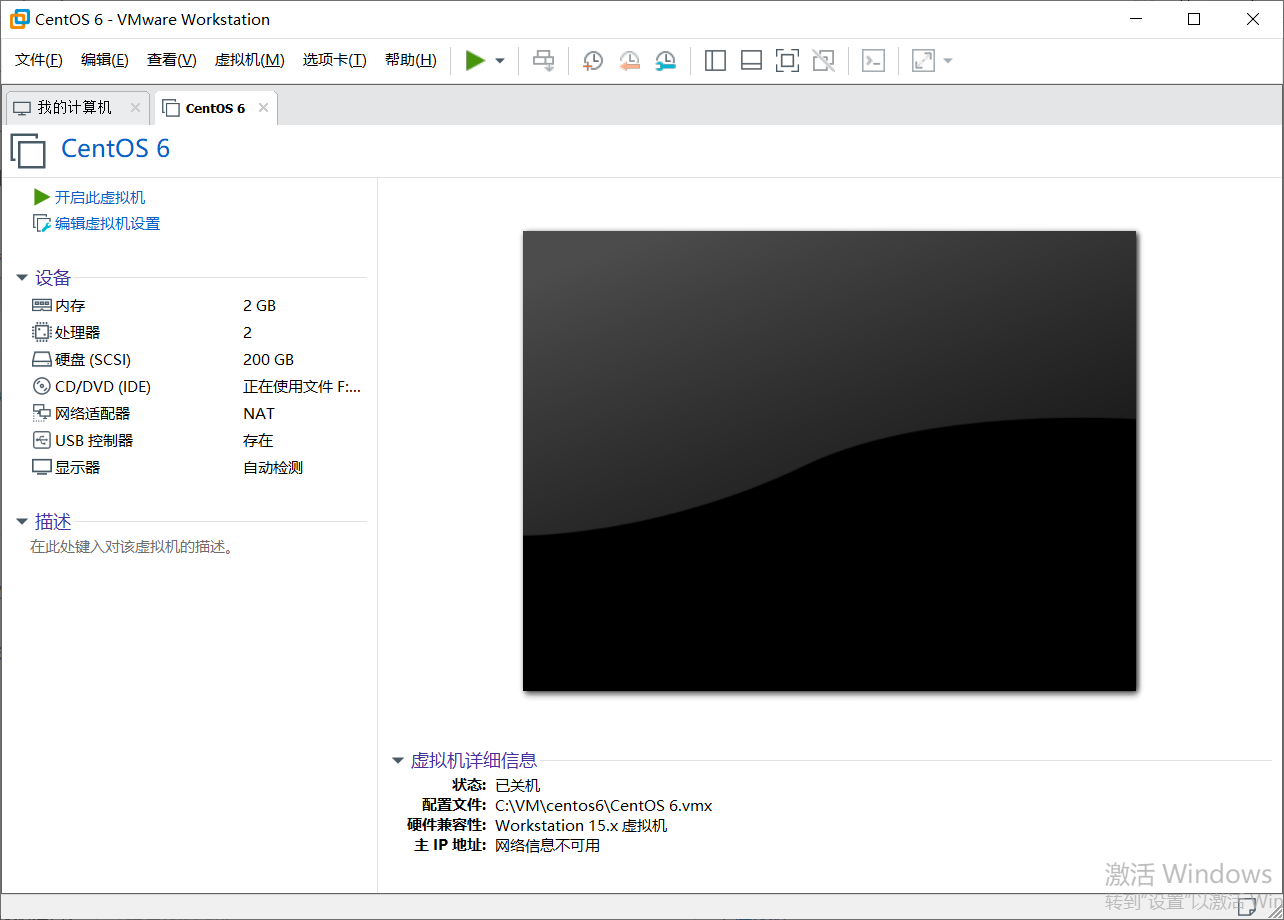Open the 帮助(H) menu
The height and width of the screenshot is (920, 1284).
[x=411, y=60]
